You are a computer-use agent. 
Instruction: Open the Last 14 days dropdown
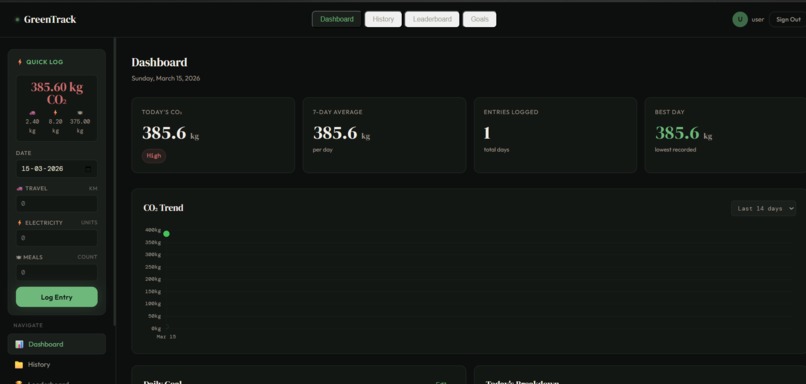pos(763,208)
